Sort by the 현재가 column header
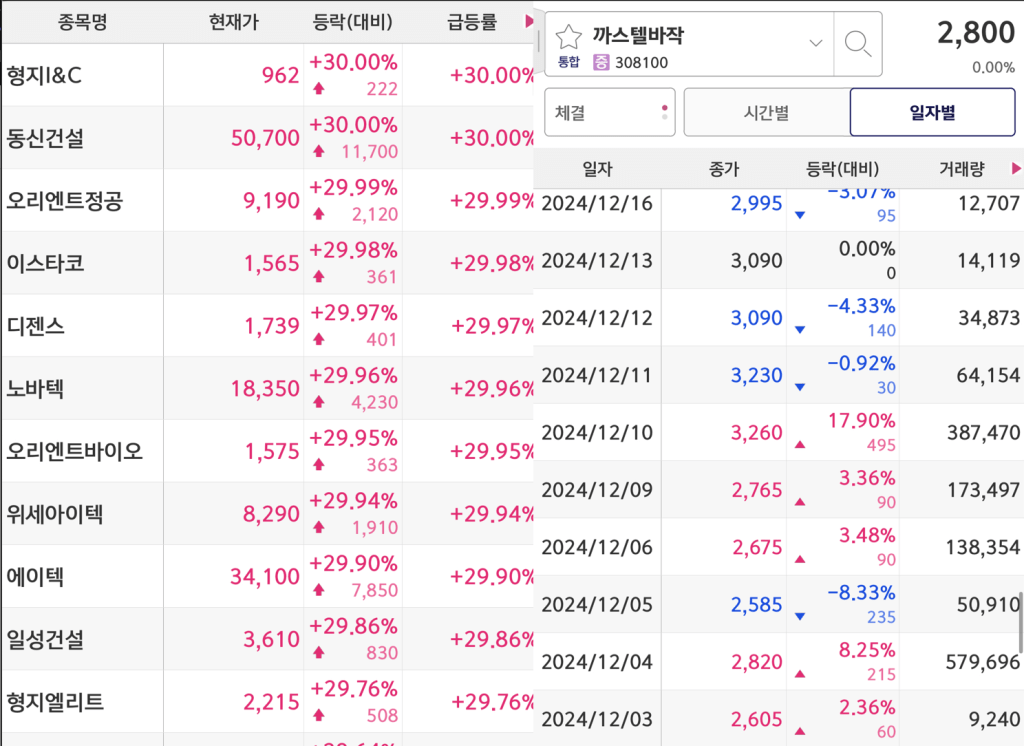Image resolution: width=1024 pixels, height=746 pixels. coord(233,22)
